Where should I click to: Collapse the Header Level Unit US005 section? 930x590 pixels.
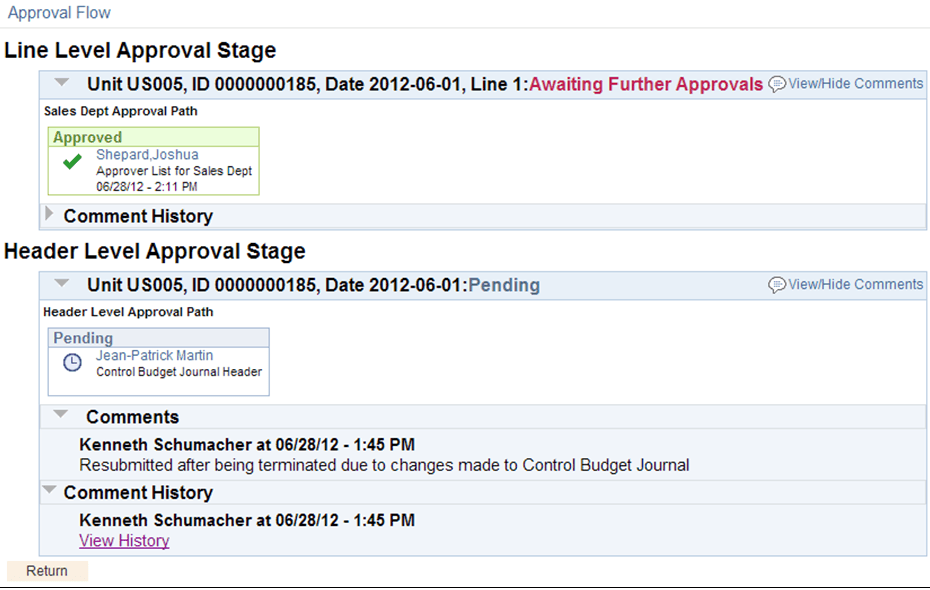point(61,284)
